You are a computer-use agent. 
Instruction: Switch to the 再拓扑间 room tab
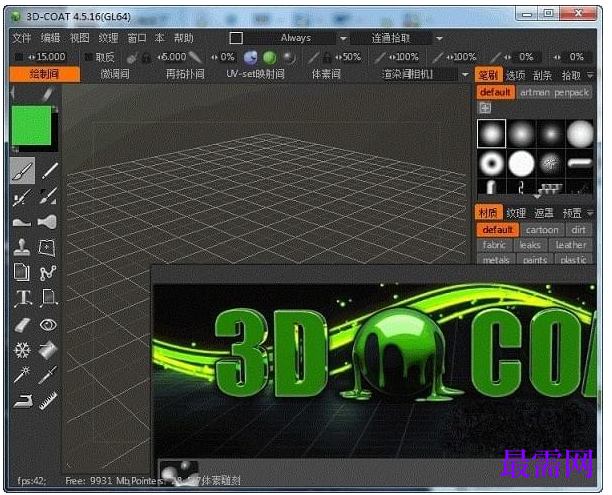click(185, 74)
